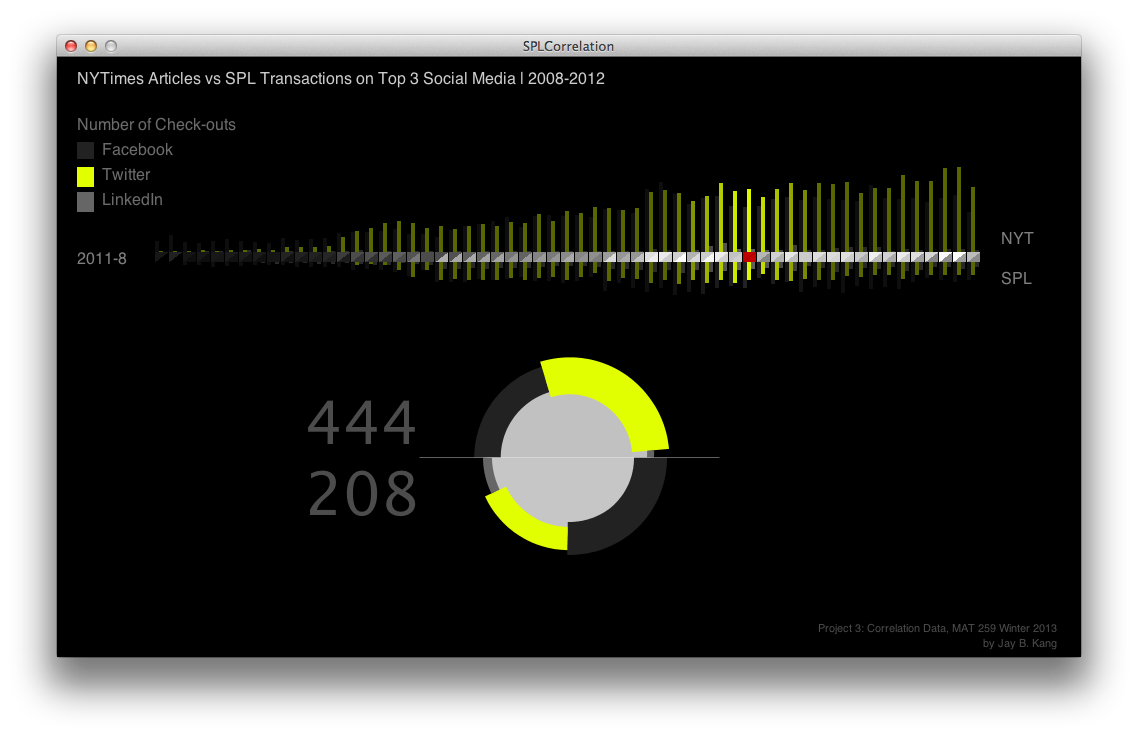Click the SPL row label

1015,279
